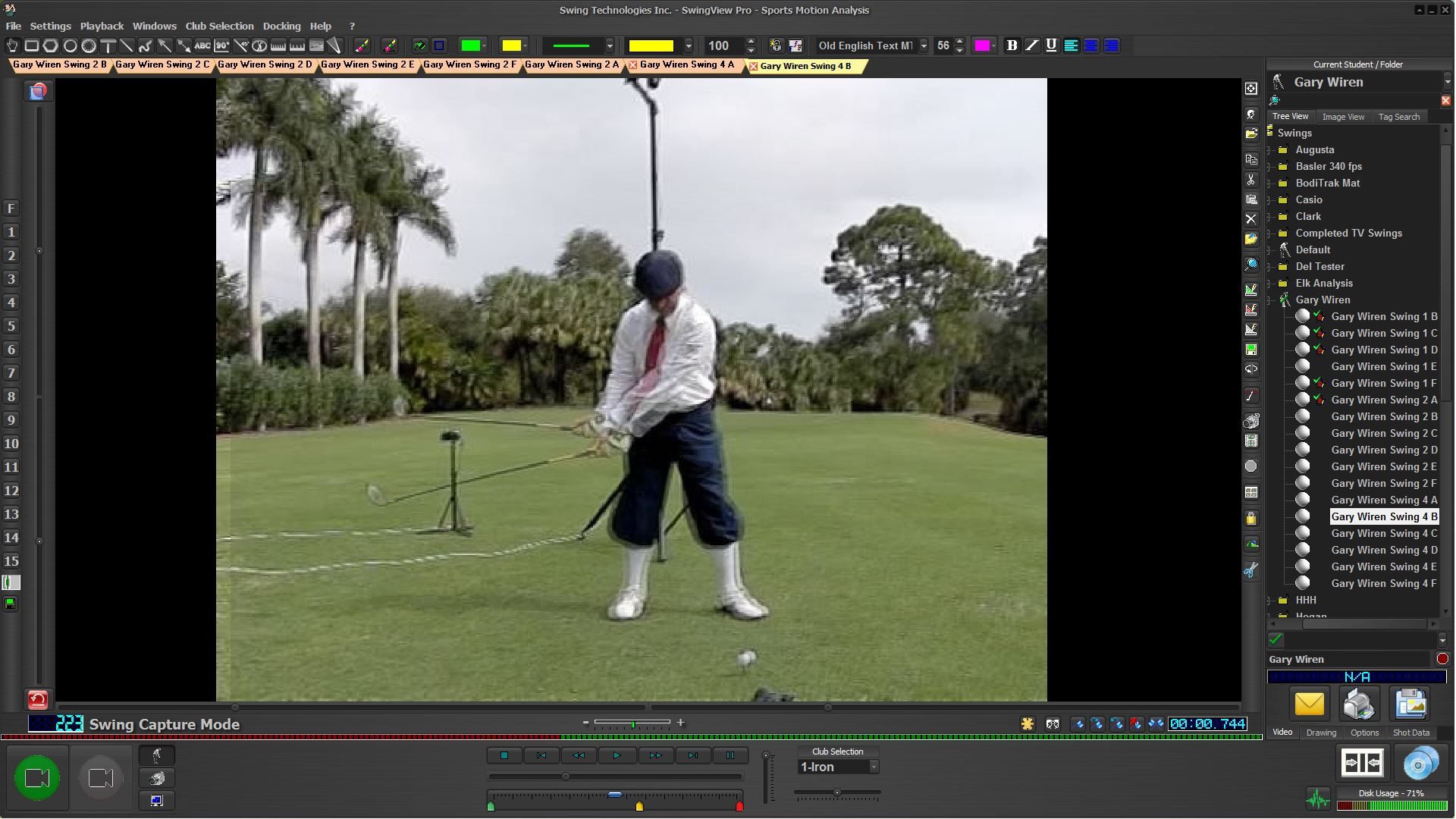The height and width of the screenshot is (819, 1456).
Task: Center-align the text
Action: point(1090,45)
